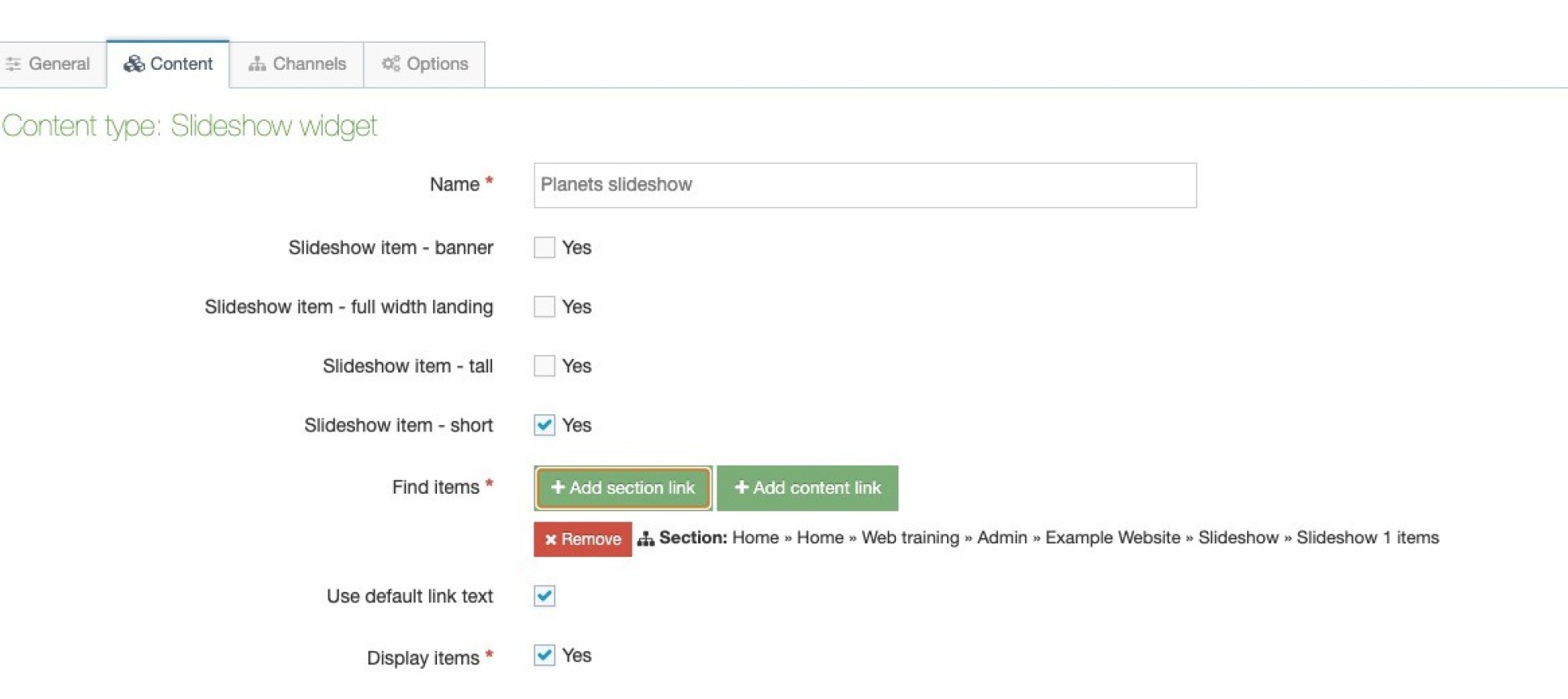Uncheck Use default link text
Image resolution: width=1568 pixels, height=699 pixels.
(545, 596)
